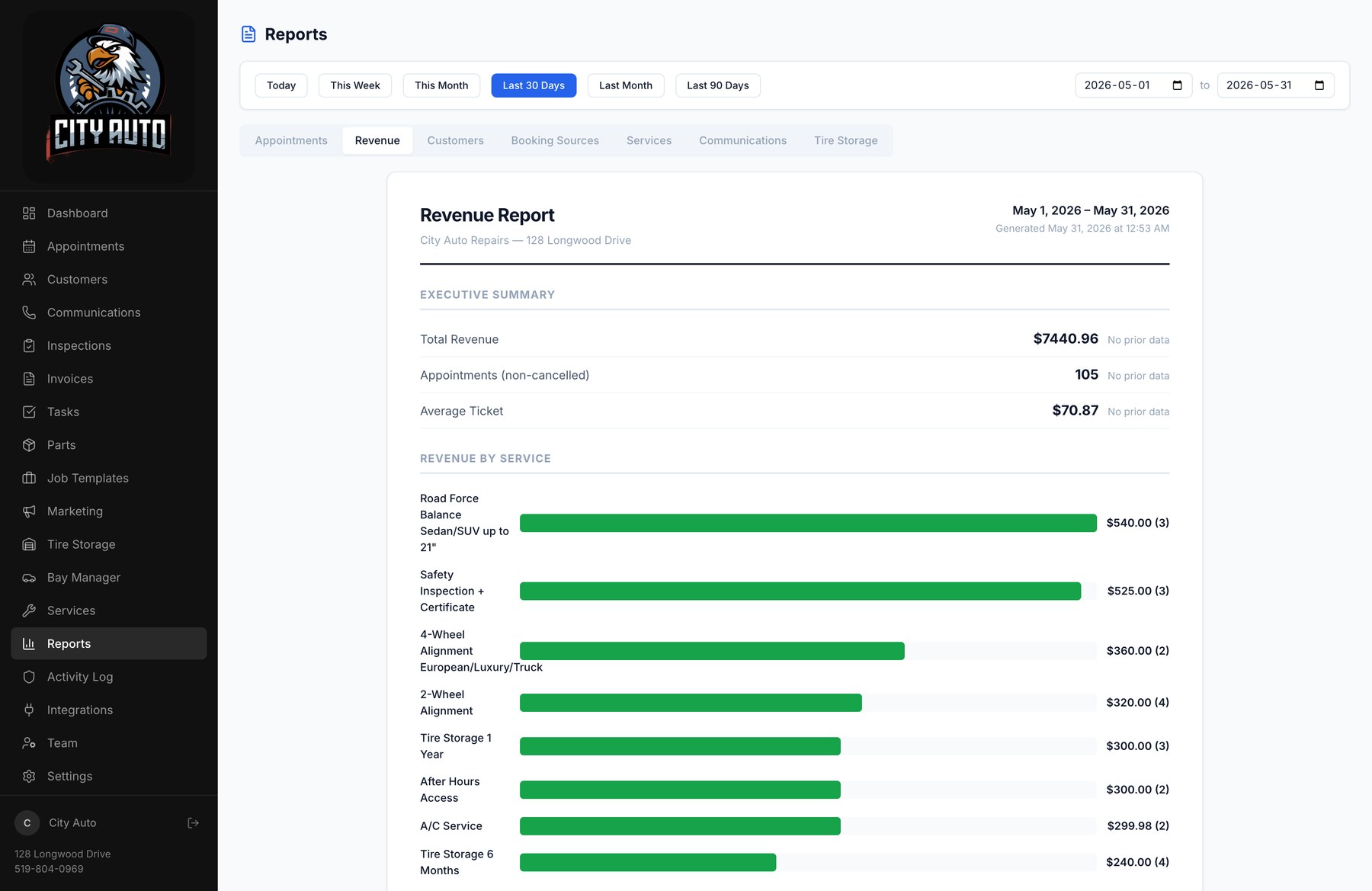1372x891 pixels.
Task: Filter reports to Today
Action: pyautogui.click(x=281, y=85)
